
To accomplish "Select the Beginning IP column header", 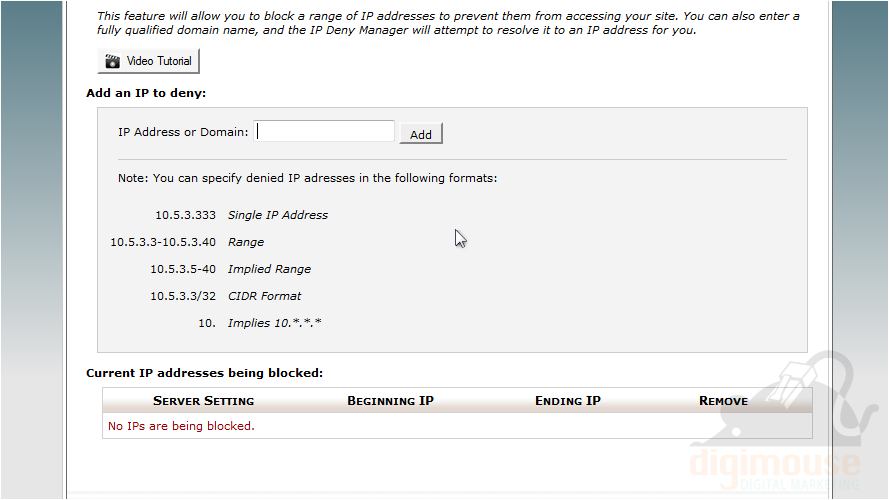I will [391, 401].
